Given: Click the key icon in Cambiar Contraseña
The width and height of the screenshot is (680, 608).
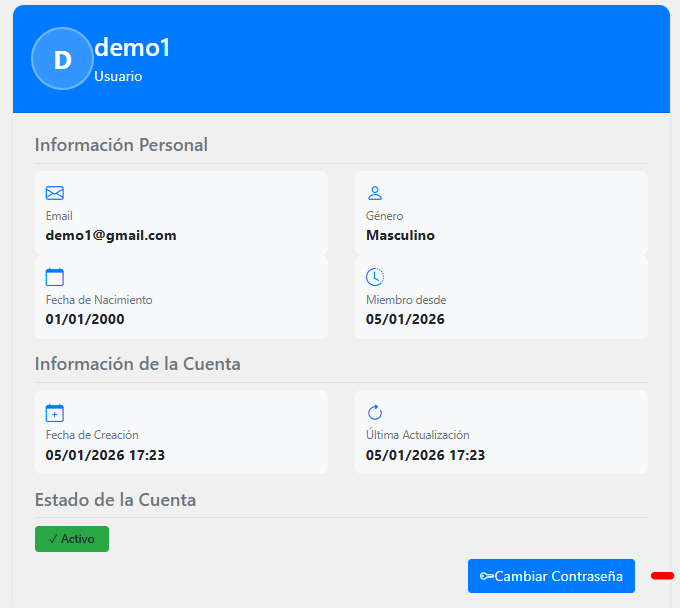Looking at the screenshot, I should pos(486,576).
